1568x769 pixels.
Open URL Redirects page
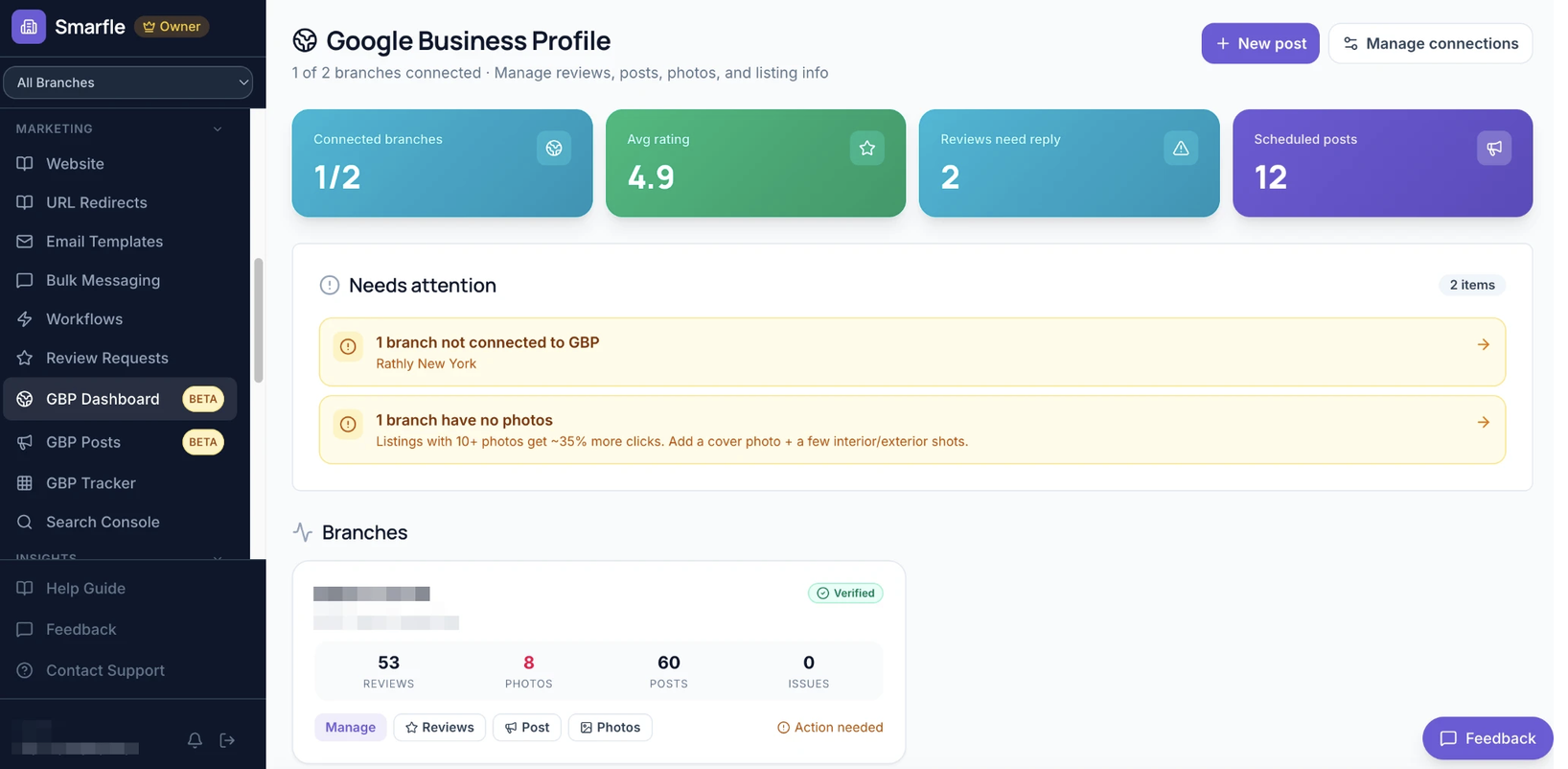click(x=120, y=202)
